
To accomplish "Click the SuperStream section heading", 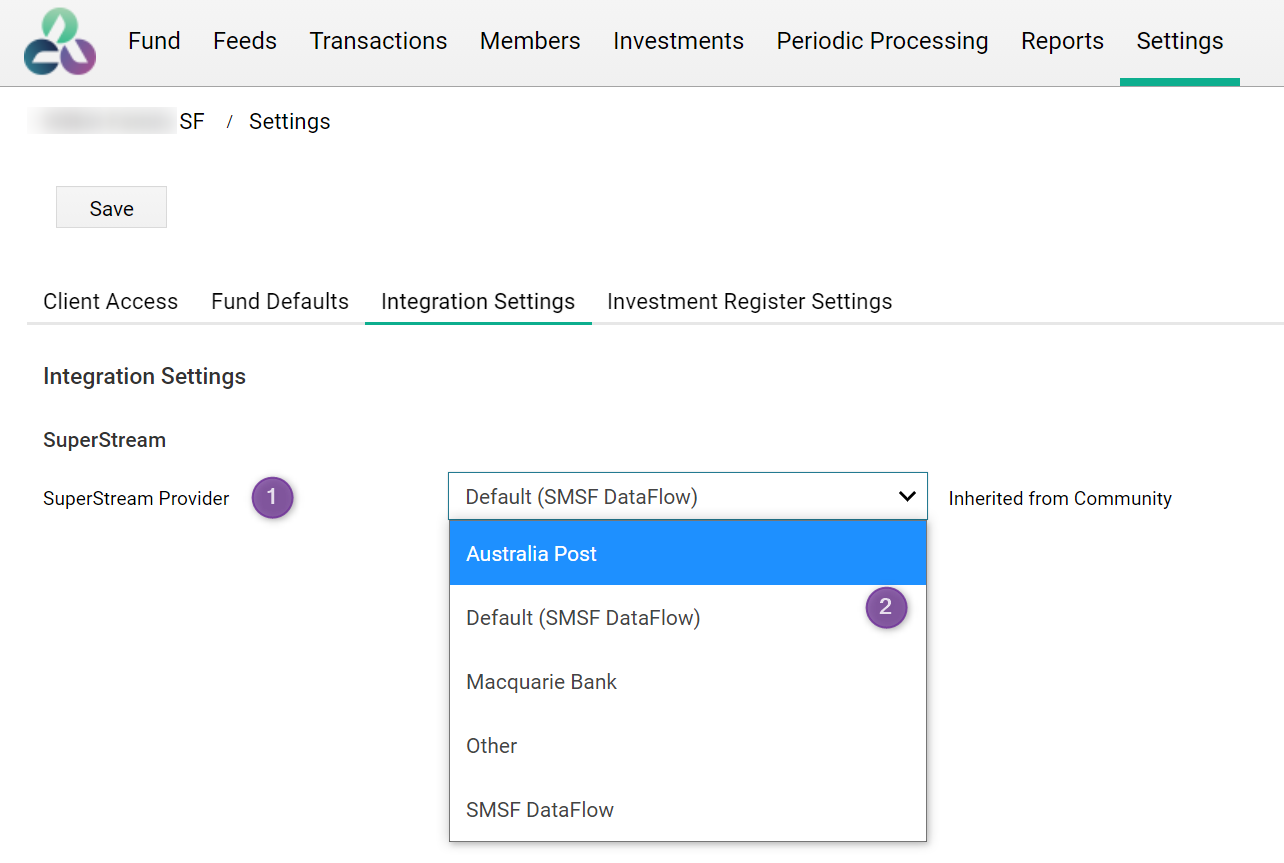I will [x=104, y=439].
